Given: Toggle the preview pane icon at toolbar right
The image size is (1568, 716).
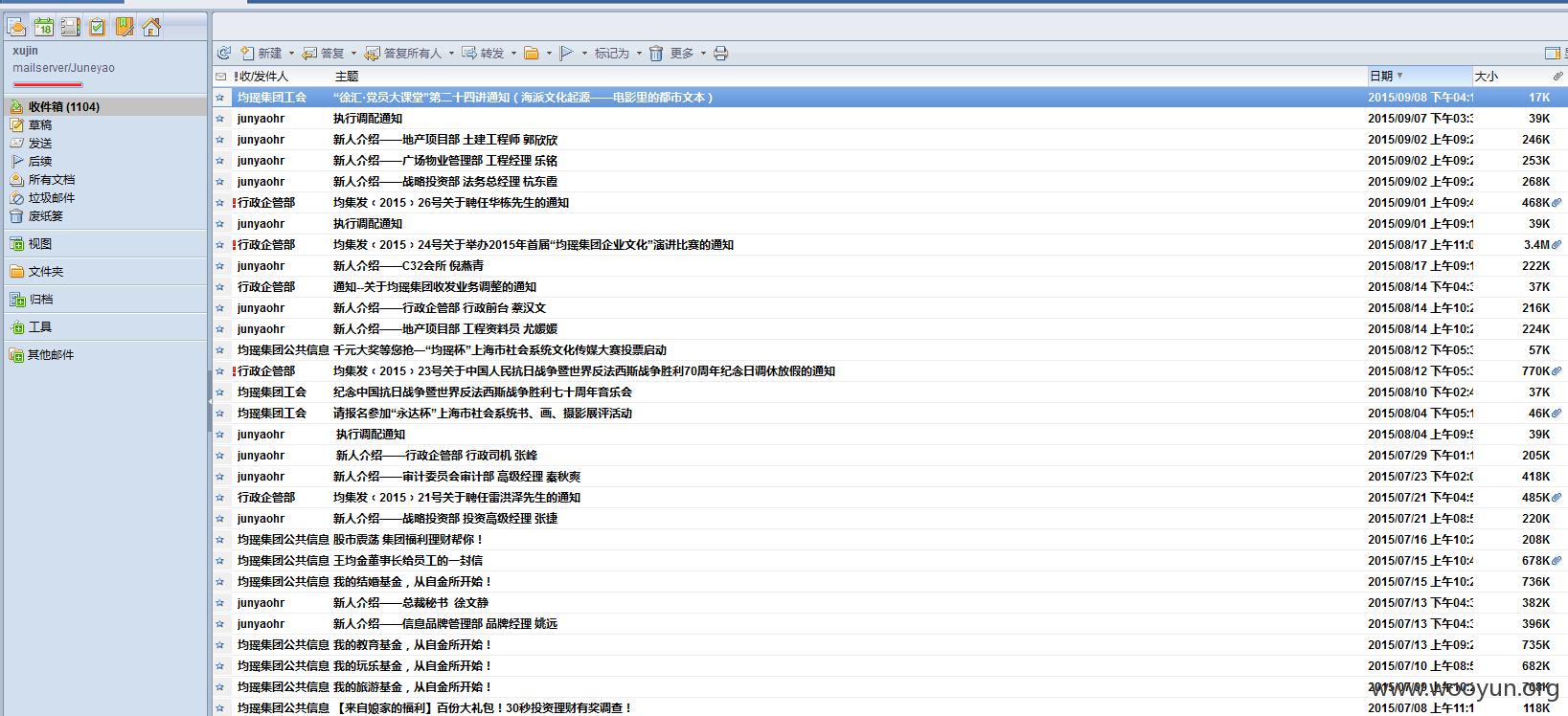Looking at the screenshot, I should (1553, 54).
